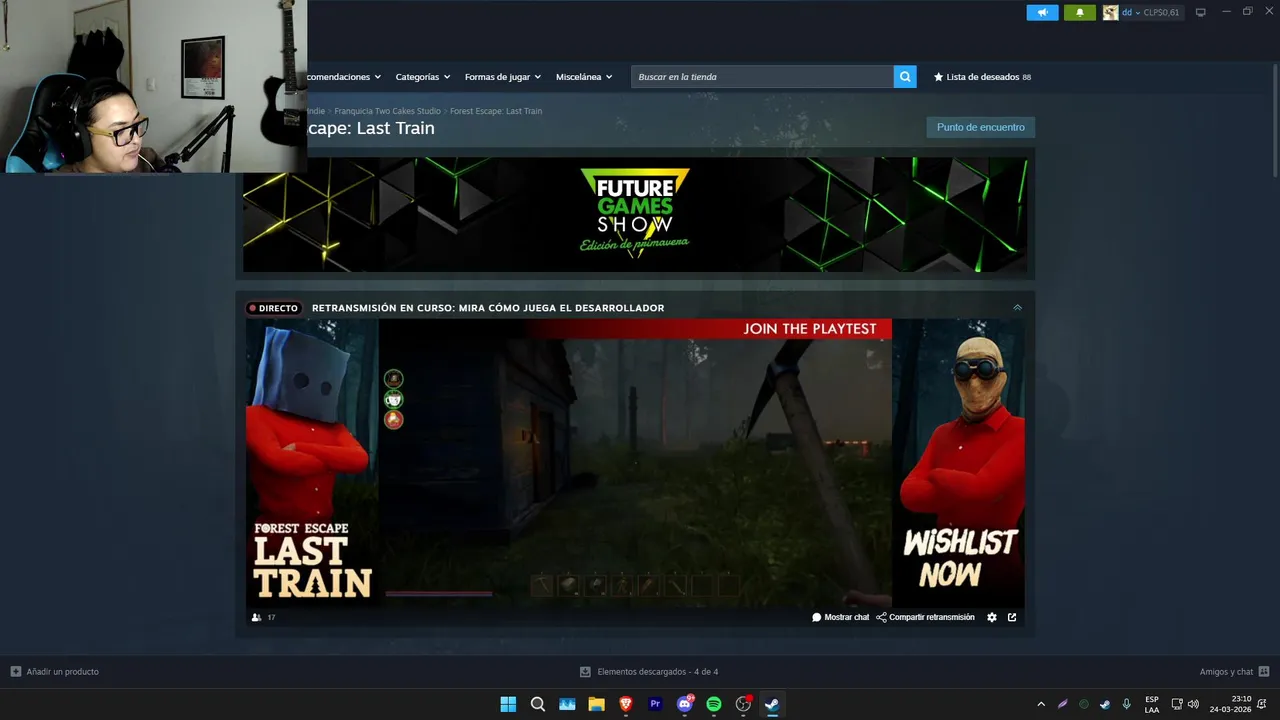Open broadcast settings gear icon

992,617
